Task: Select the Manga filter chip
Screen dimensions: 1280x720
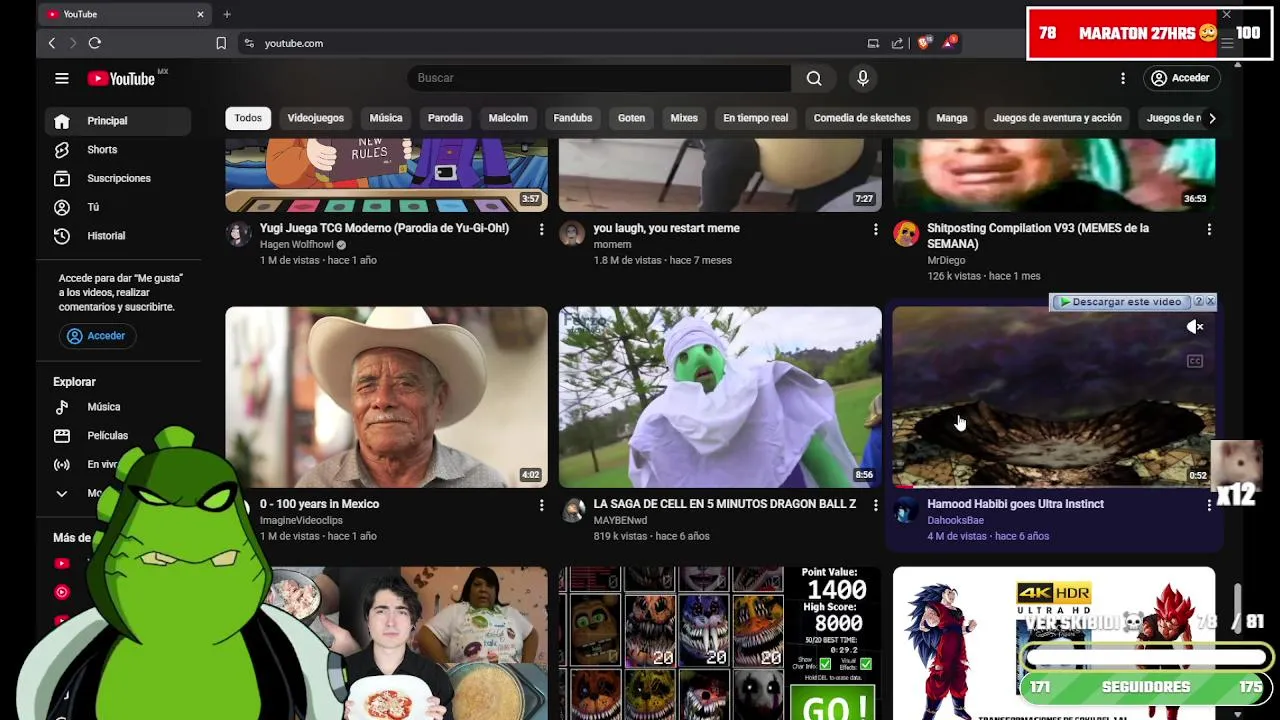Action: point(952,118)
